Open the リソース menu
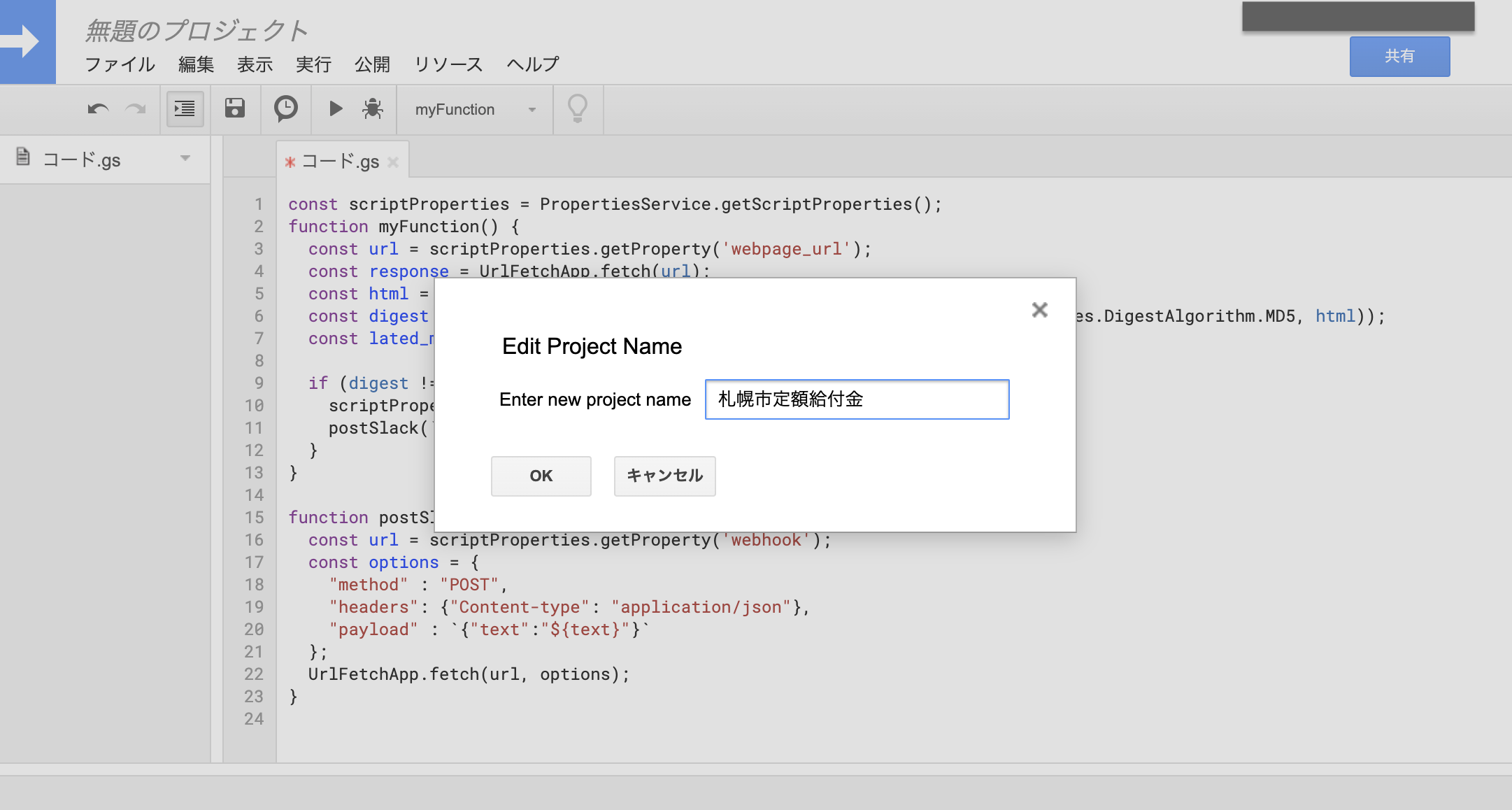Viewport: 1512px width, 810px height. 448,64
